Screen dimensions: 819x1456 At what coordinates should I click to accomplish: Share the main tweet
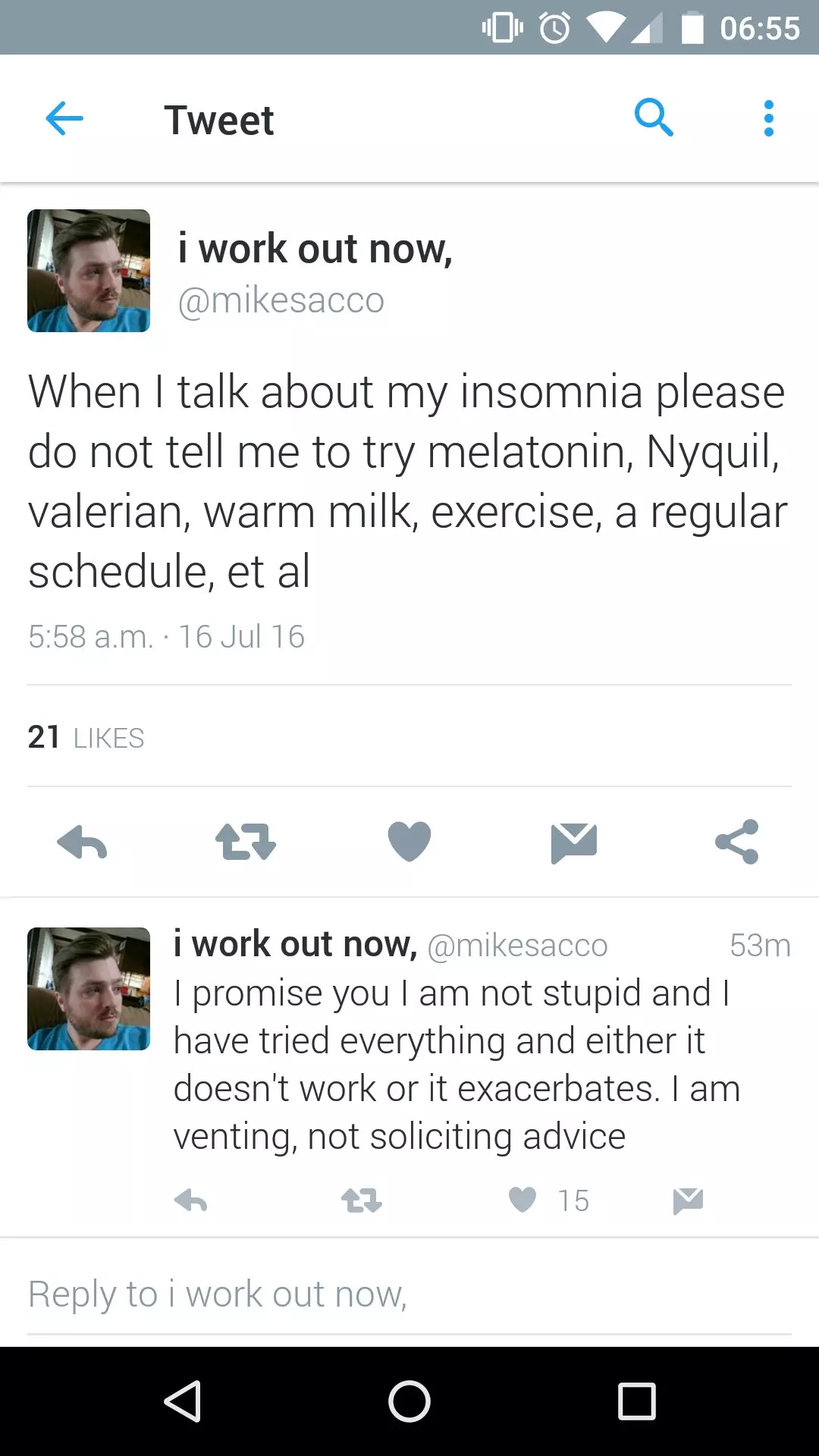[x=737, y=843]
